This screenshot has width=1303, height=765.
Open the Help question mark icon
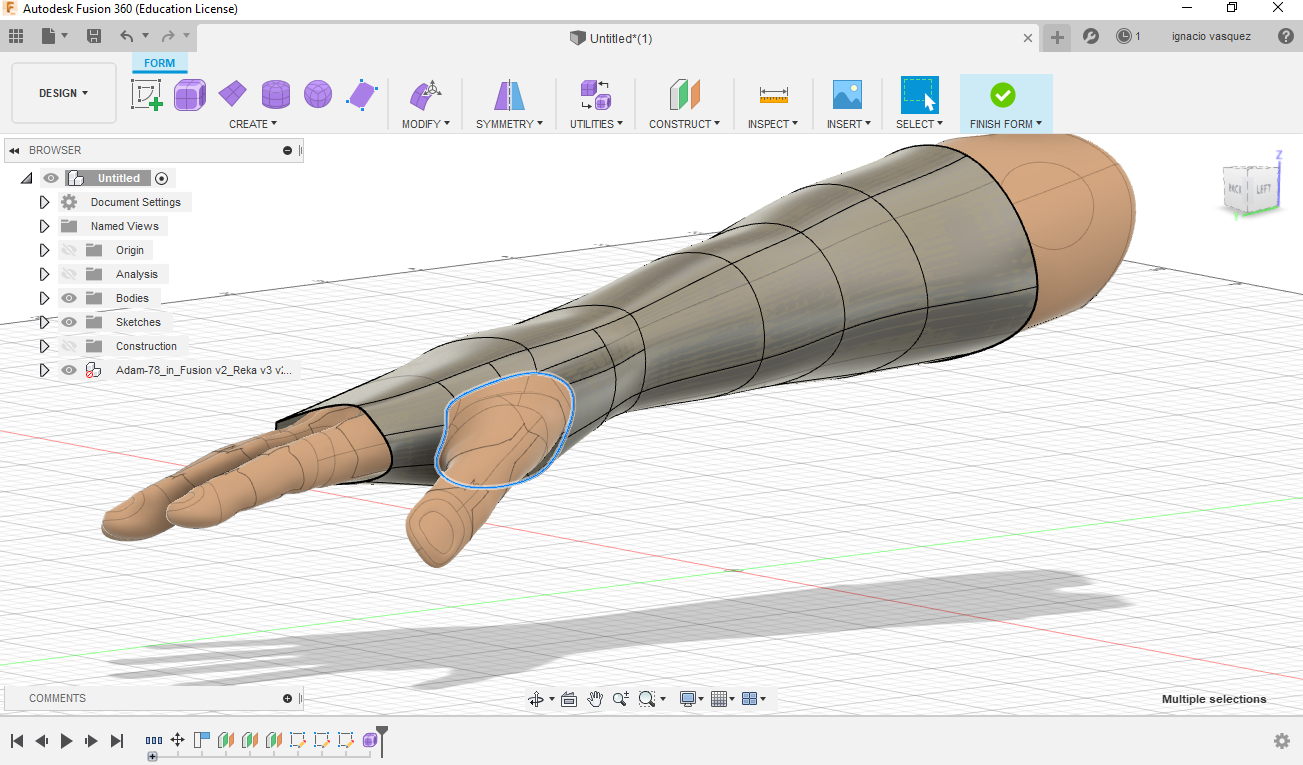click(1286, 36)
